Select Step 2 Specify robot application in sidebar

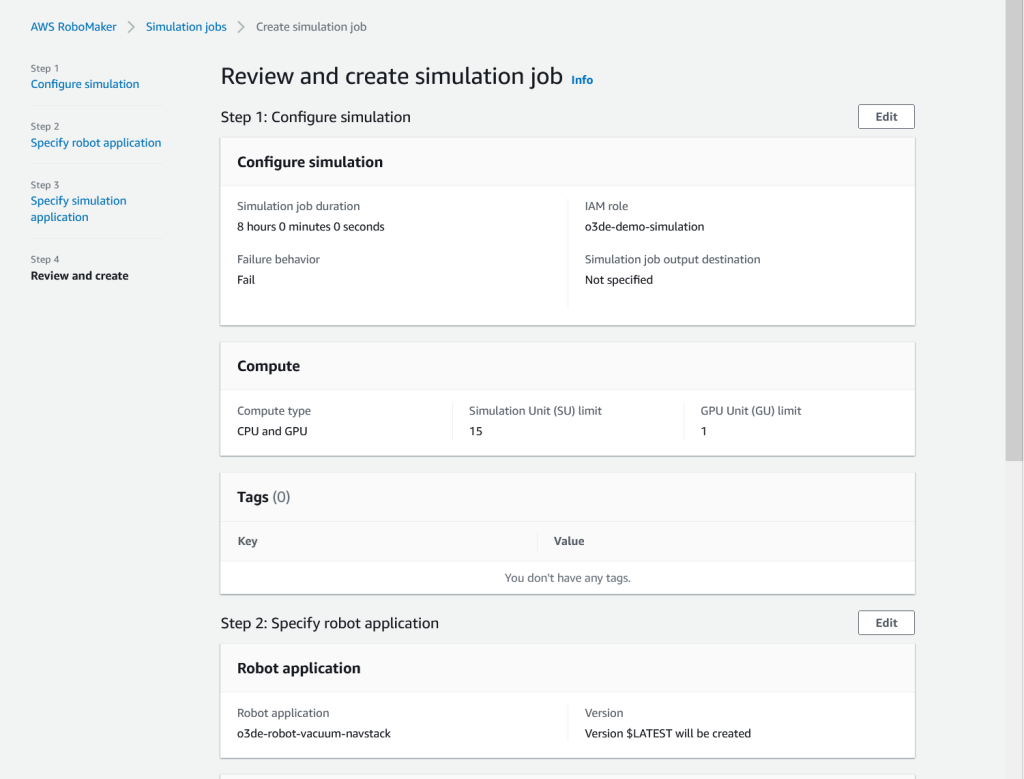click(x=96, y=143)
